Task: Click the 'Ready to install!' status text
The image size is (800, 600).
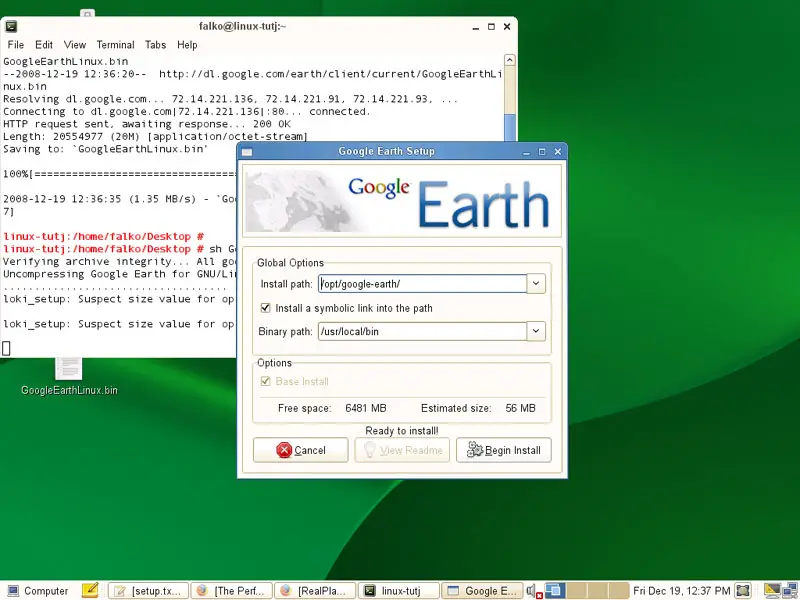Action: [402, 431]
